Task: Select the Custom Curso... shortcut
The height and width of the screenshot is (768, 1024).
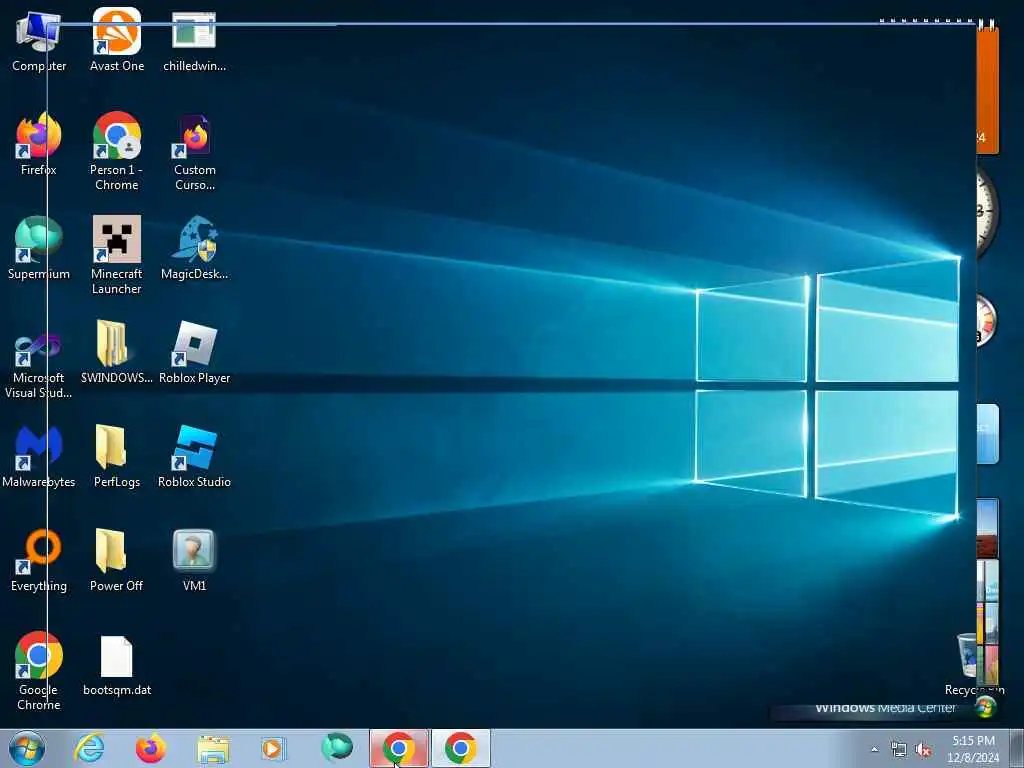Action: (x=194, y=152)
